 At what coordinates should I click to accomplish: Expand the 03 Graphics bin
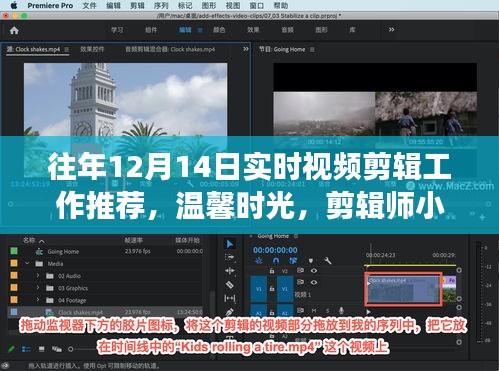[x=38, y=288]
